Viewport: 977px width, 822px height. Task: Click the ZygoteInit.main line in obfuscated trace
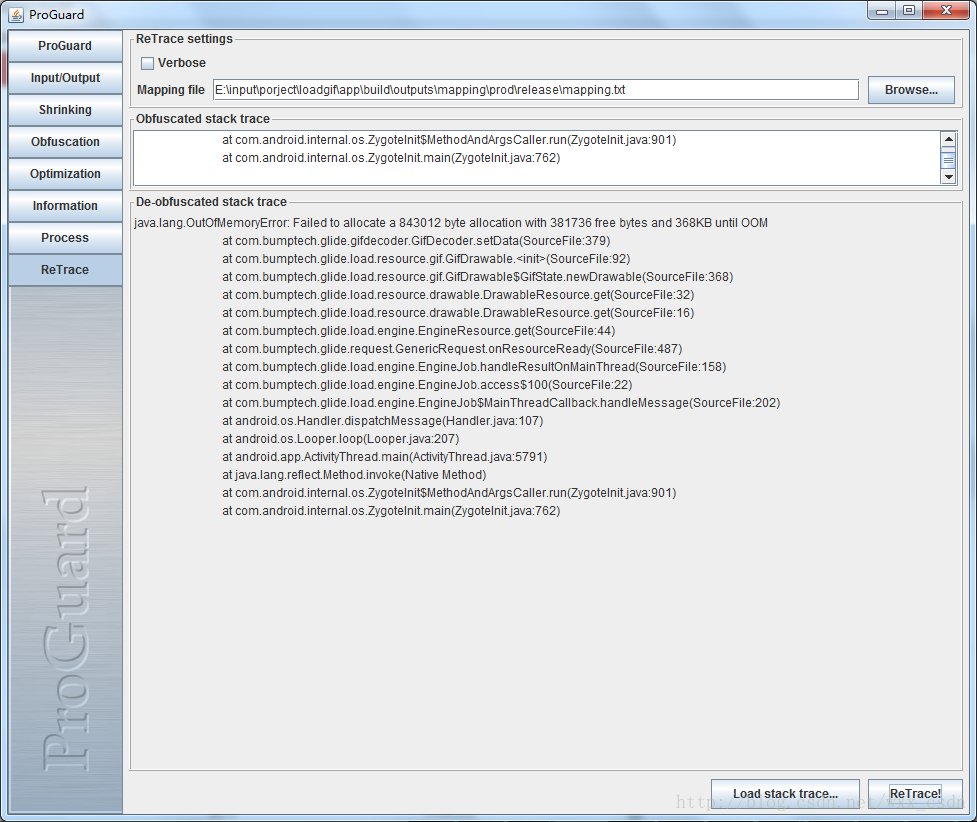point(391,158)
